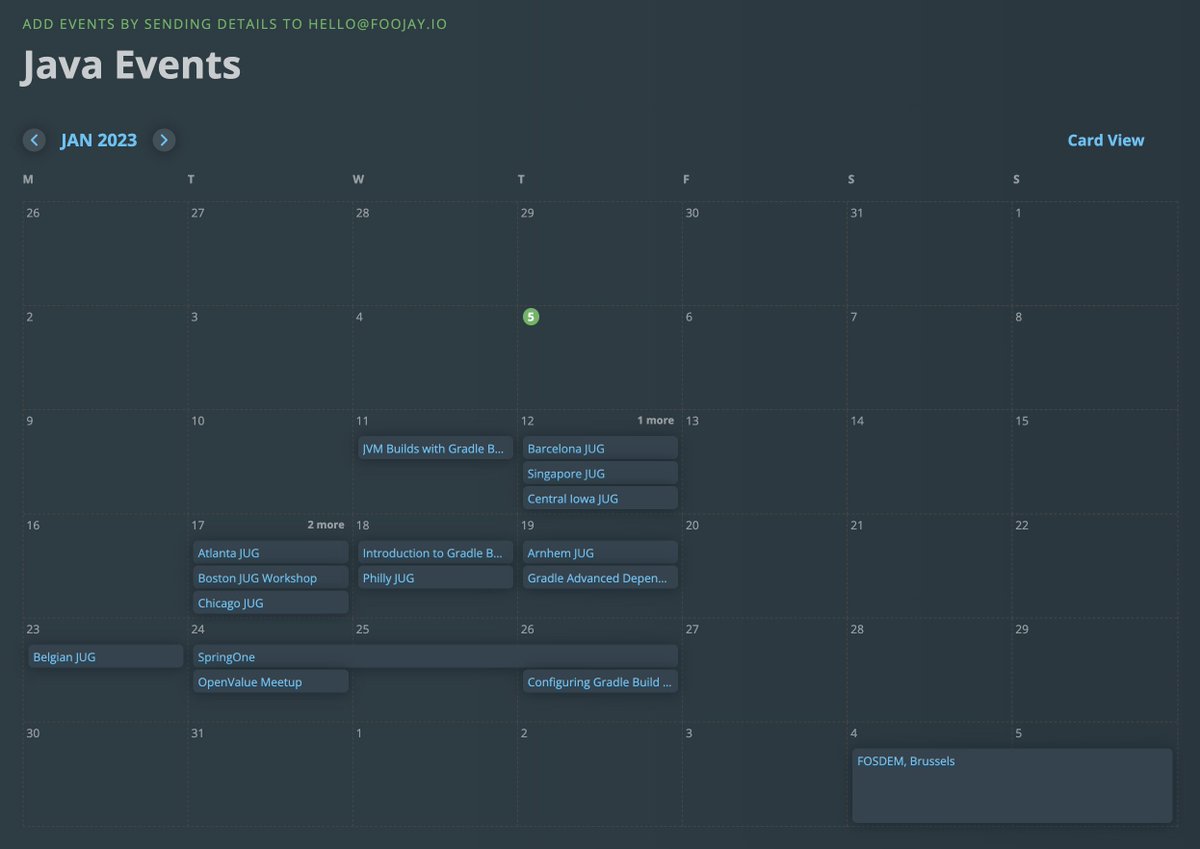Go to the next month arrow
Image resolution: width=1200 pixels, height=849 pixels.
click(x=164, y=140)
